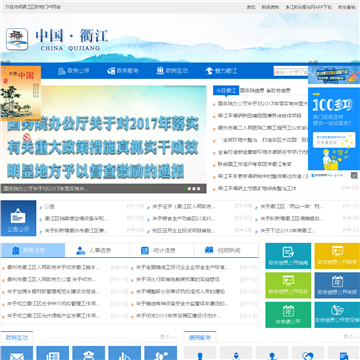Select the last carousel dot on slideshow
360x360 pixels.
point(199,189)
